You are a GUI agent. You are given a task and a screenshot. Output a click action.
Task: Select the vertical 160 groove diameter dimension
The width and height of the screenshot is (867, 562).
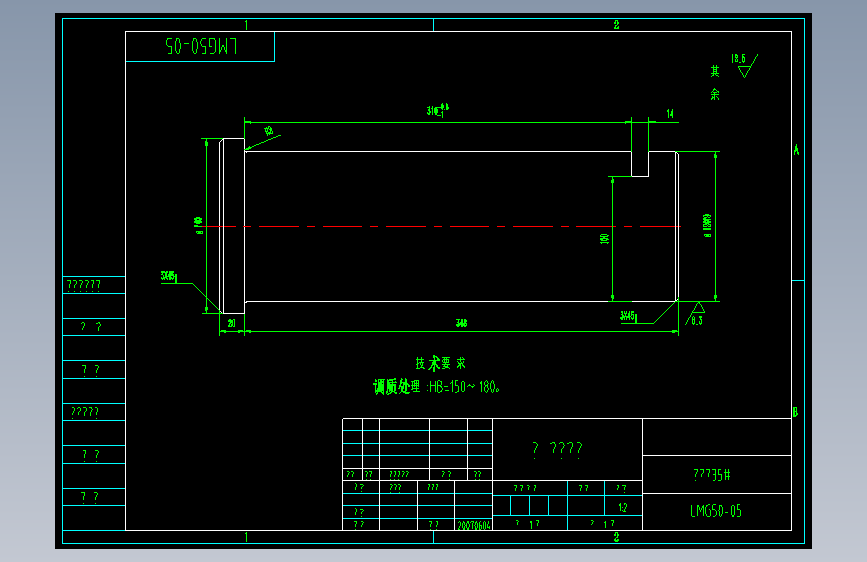(x=604, y=238)
